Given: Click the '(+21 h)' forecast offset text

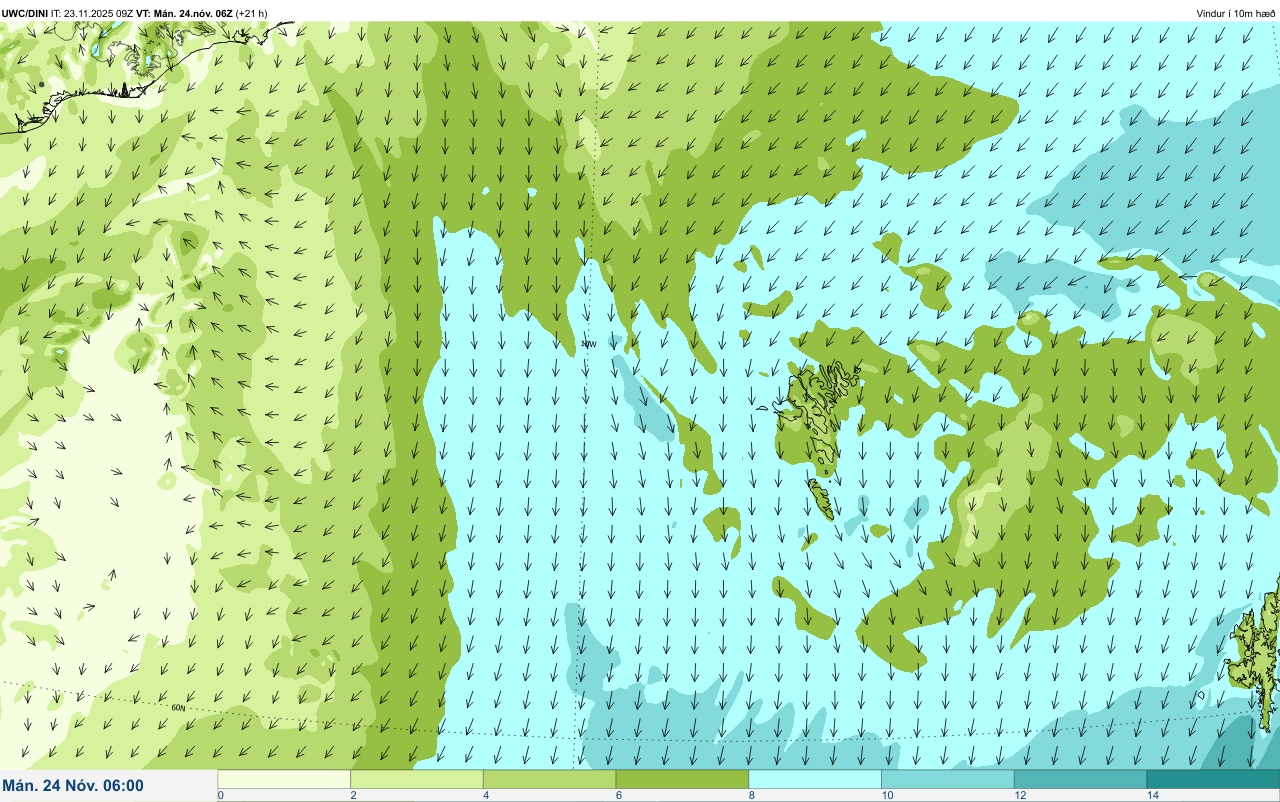Looking at the screenshot, I should point(251,13).
